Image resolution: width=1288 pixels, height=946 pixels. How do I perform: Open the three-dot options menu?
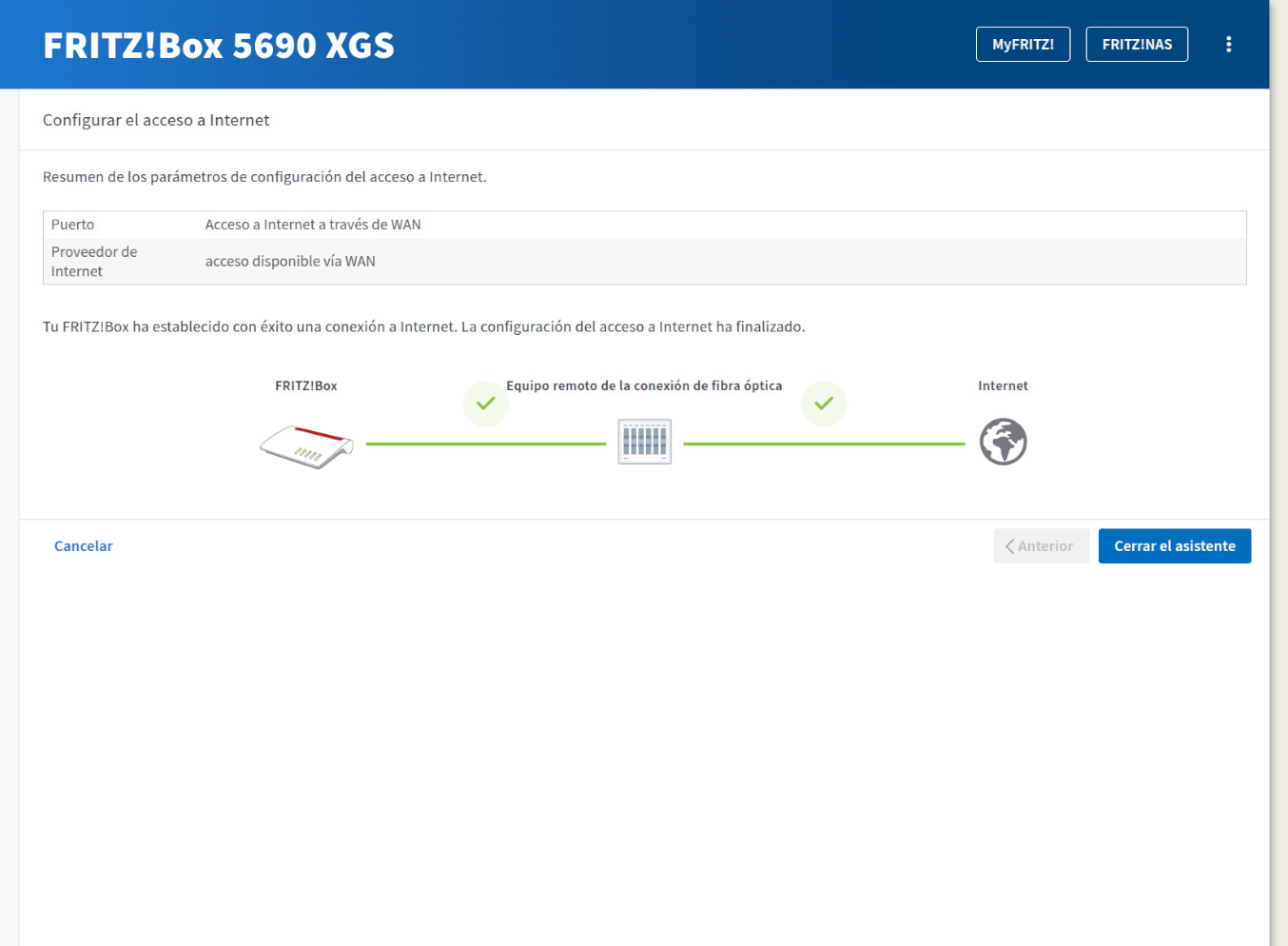(1228, 45)
